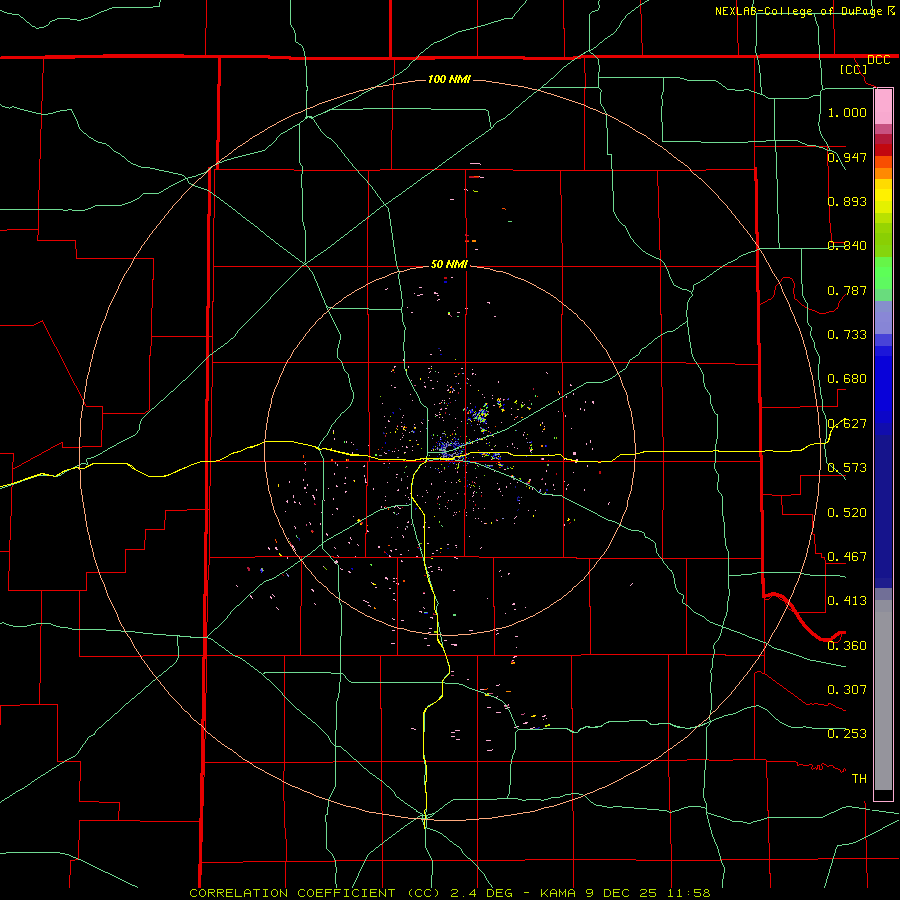Select the 0.307 scale value

(x=847, y=690)
